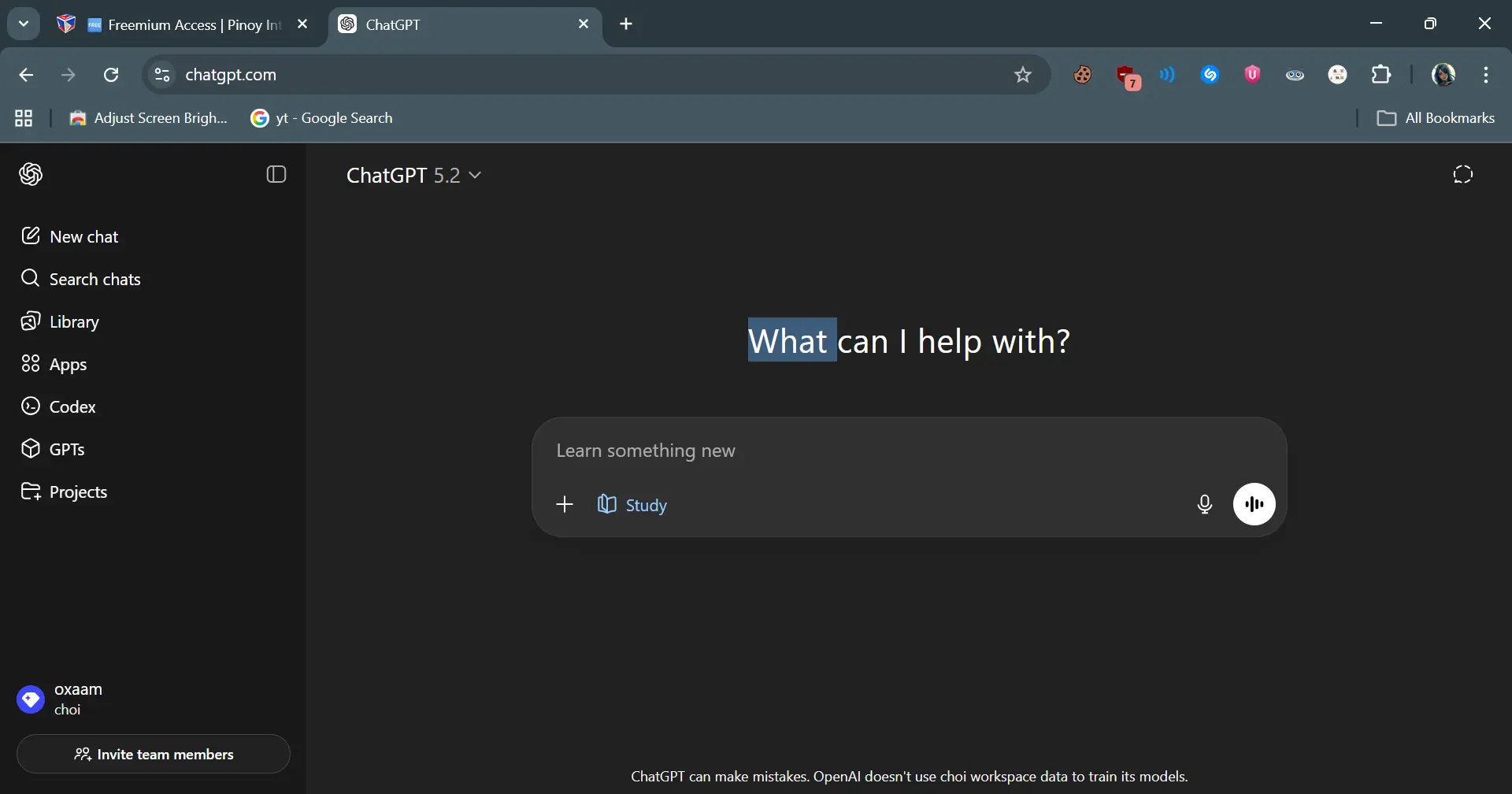Screen dimensions: 1512x794
Task: Open the gray mask extension icon
Action: pos(1295,76)
